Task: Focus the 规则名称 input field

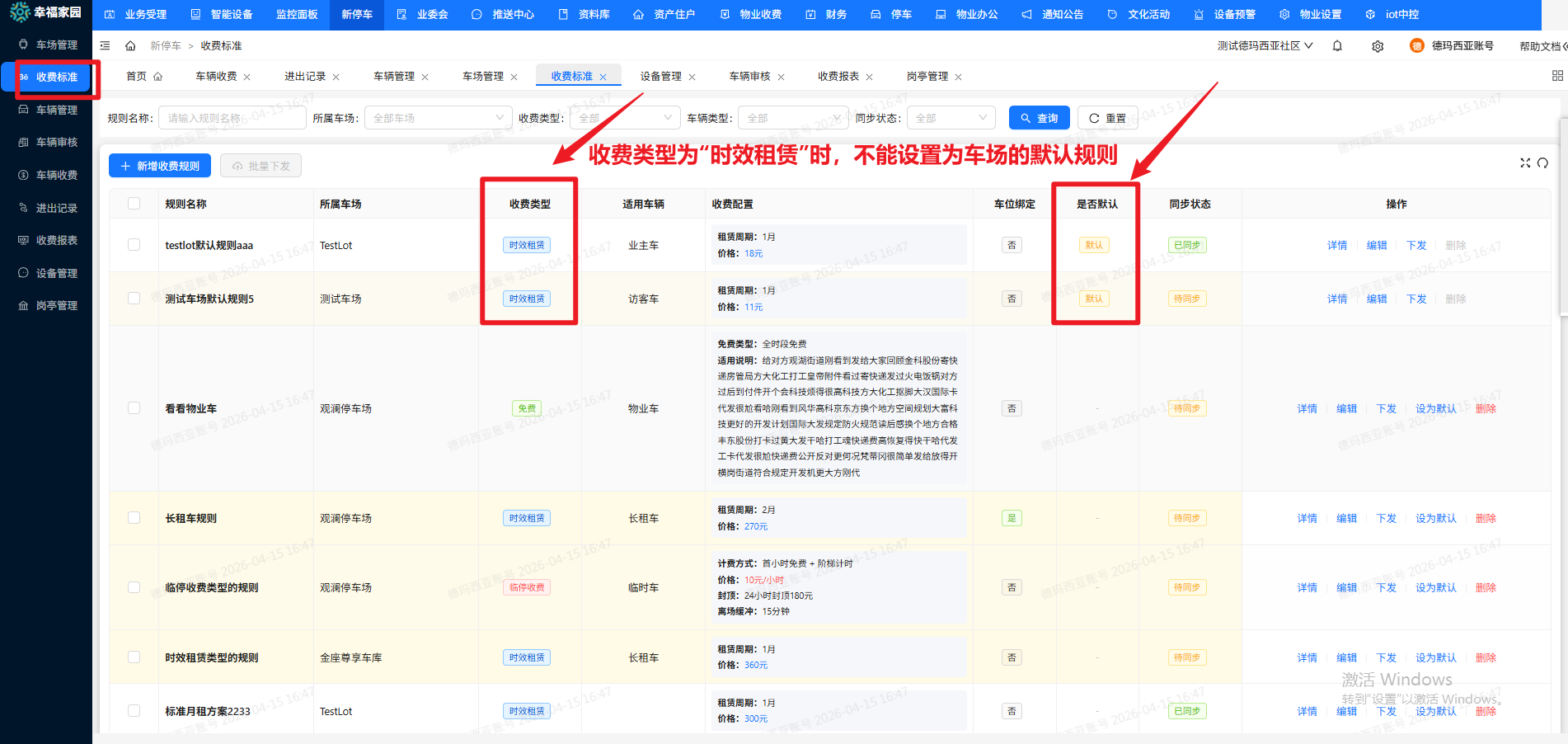Action: point(232,118)
